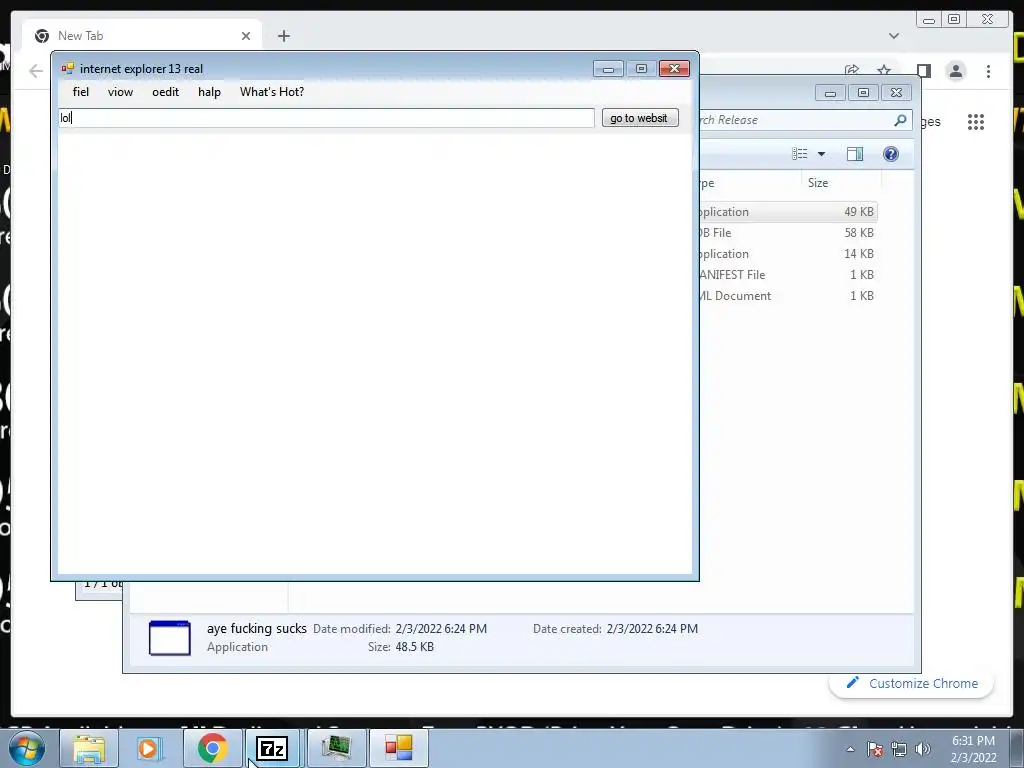Open the network tray icon
Image resolution: width=1024 pixels, height=768 pixels.
[899, 749]
